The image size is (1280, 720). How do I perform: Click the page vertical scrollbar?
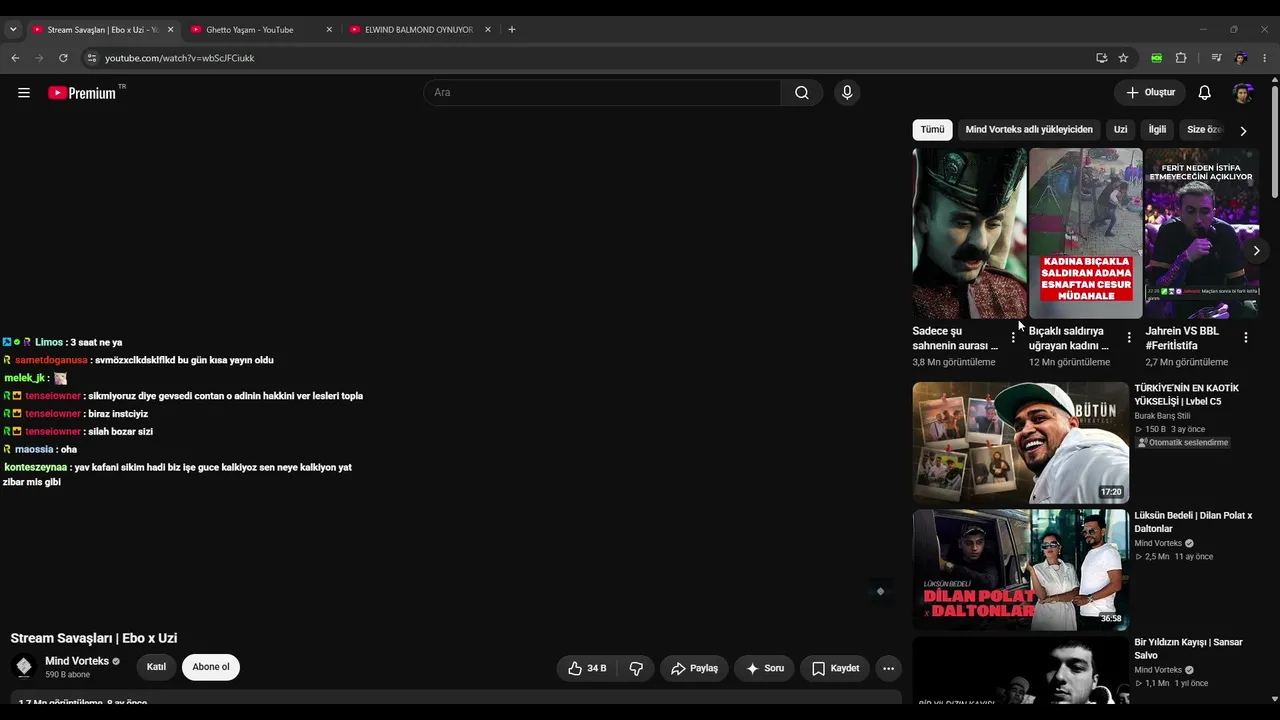pyautogui.click(x=1274, y=140)
